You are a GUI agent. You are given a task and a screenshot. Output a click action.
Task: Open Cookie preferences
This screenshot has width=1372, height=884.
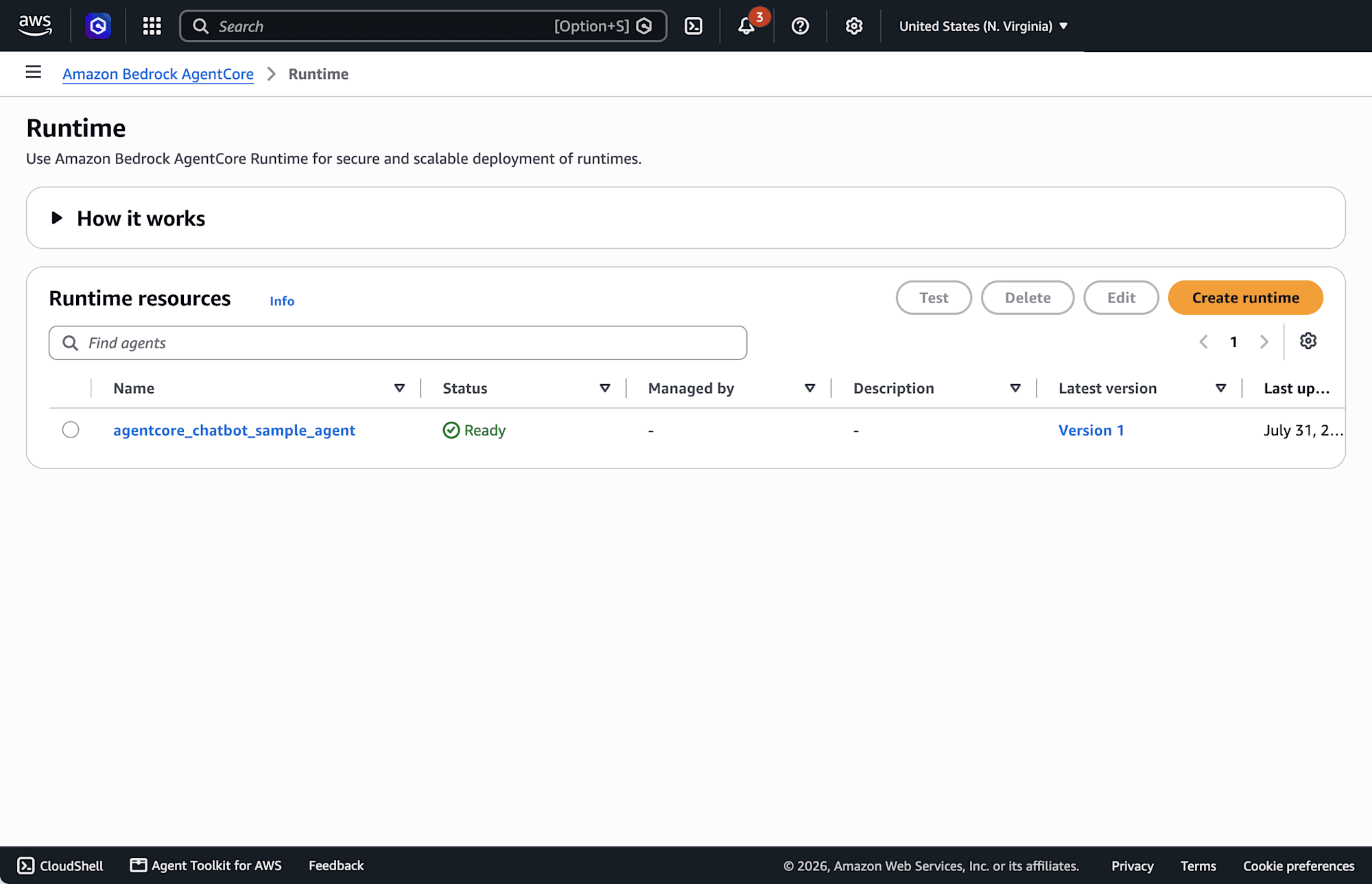pyautogui.click(x=1299, y=865)
